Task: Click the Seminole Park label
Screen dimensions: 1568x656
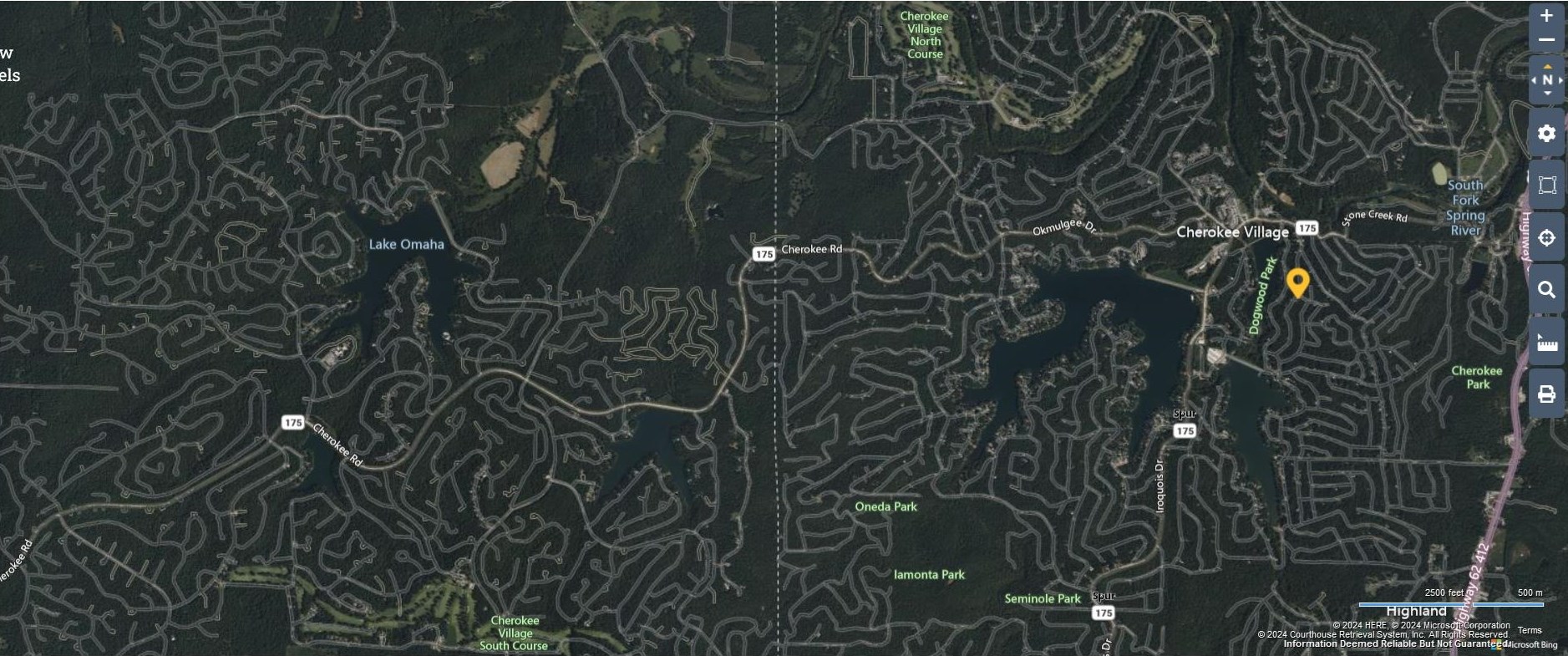Action: tap(1043, 598)
